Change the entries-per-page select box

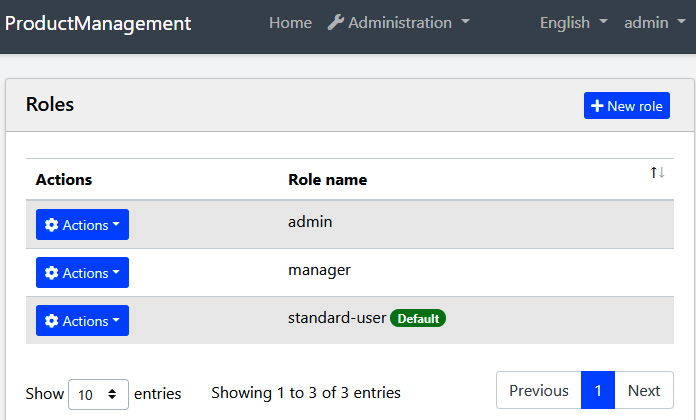click(x=98, y=394)
